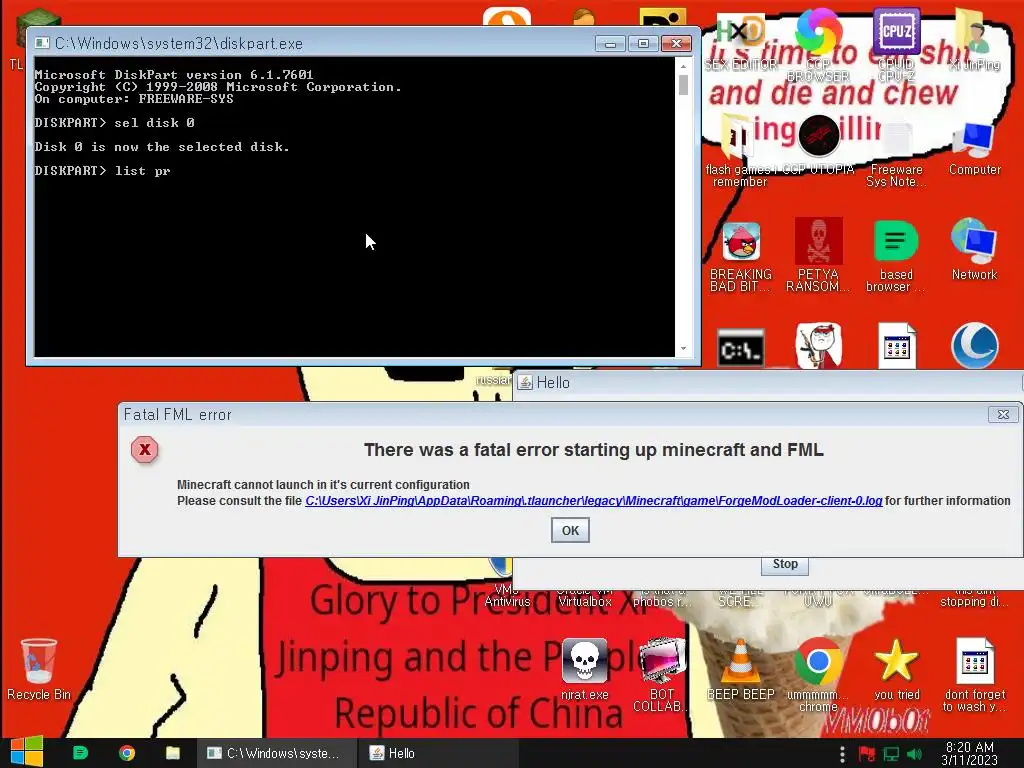
Task: Open the you tried star icon
Action: pyautogui.click(x=896, y=670)
